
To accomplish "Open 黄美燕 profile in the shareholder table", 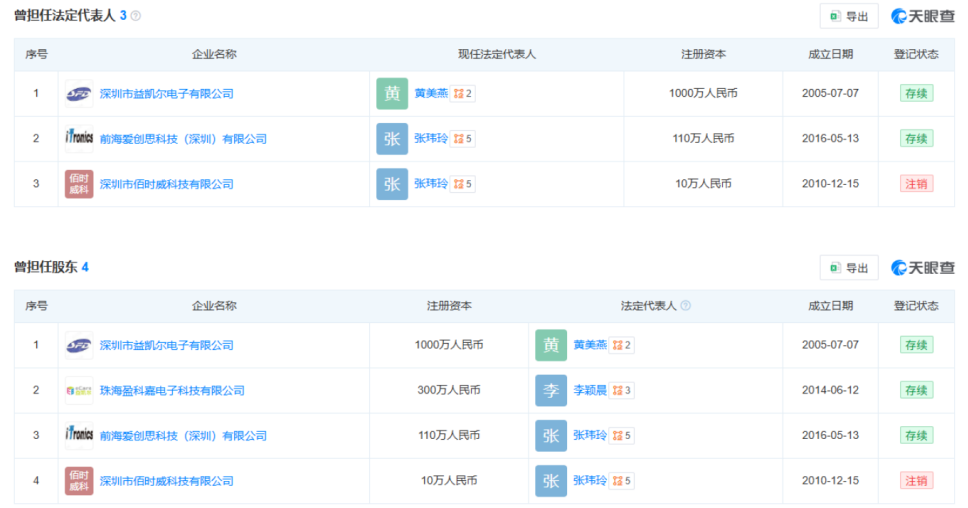I will [x=590, y=344].
